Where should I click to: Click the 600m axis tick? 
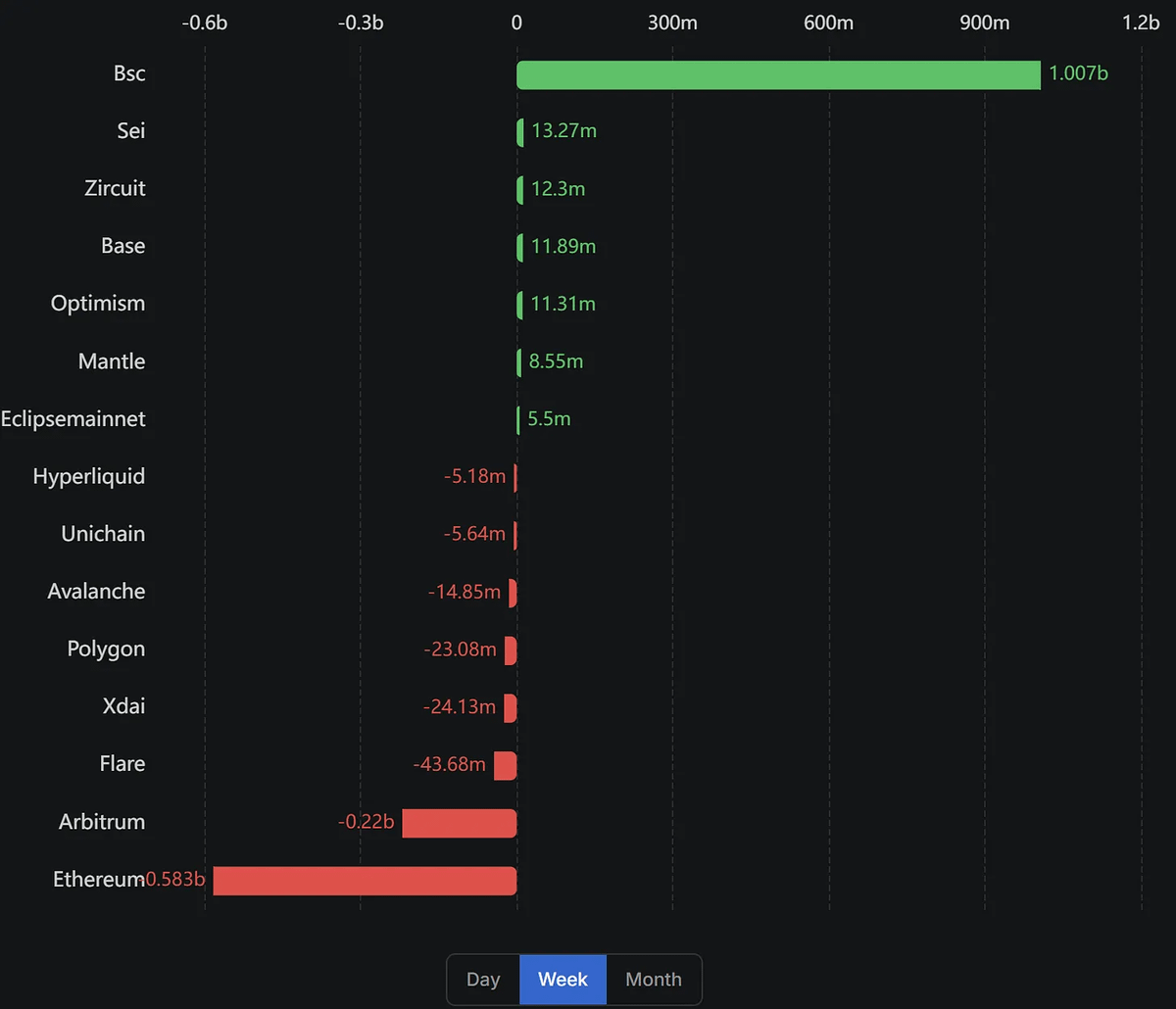click(829, 23)
